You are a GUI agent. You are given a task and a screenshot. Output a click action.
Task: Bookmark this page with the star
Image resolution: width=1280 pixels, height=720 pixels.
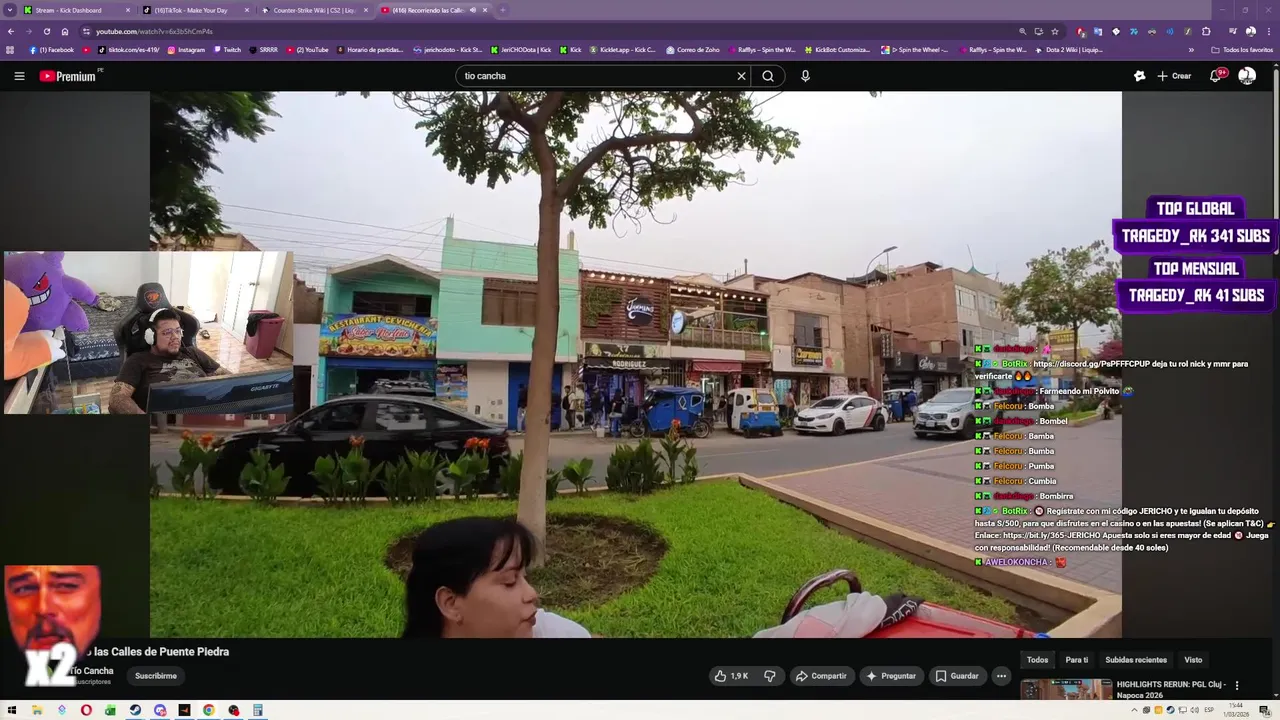(x=1054, y=31)
